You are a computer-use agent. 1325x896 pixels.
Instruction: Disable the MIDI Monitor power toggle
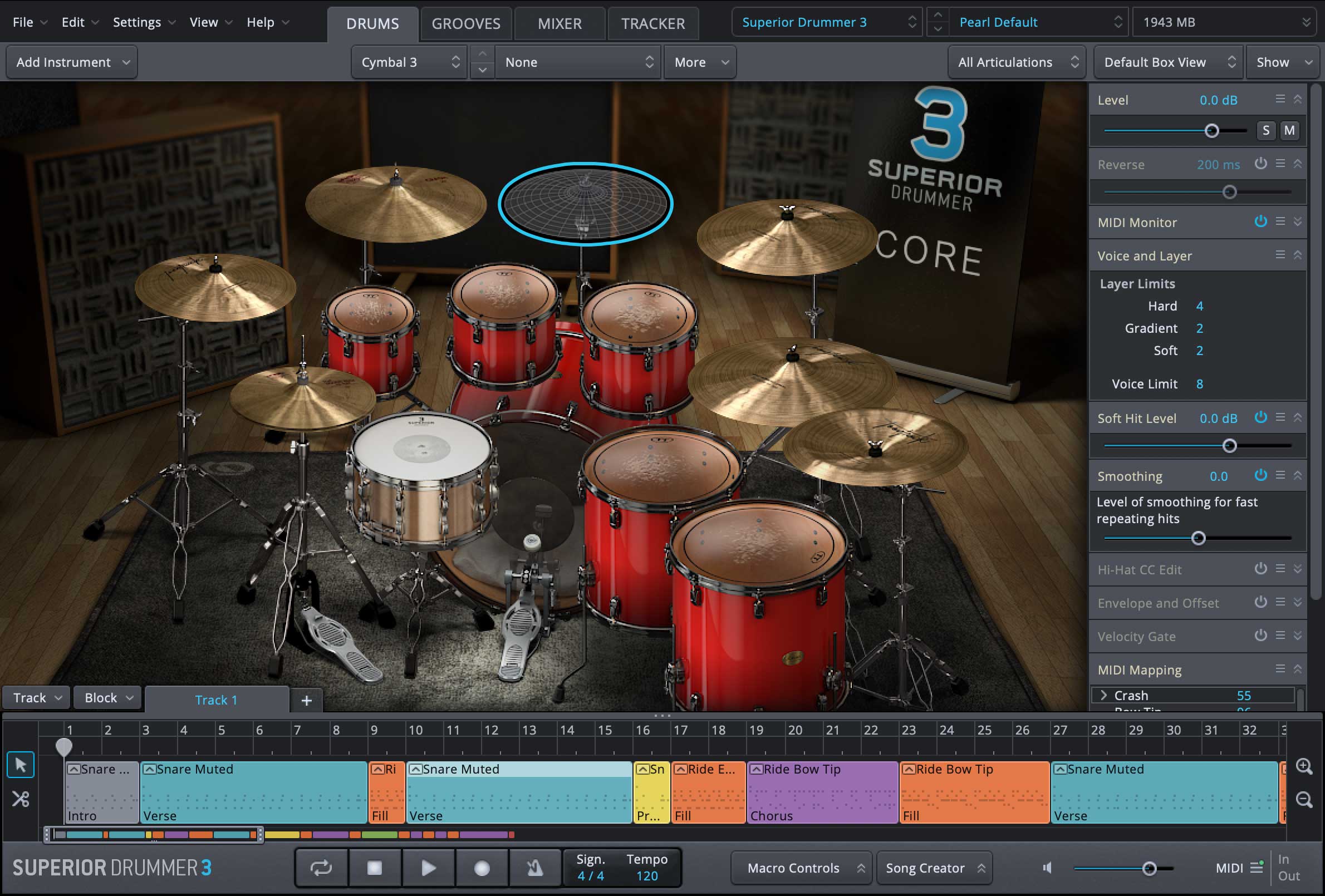tap(1260, 221)
